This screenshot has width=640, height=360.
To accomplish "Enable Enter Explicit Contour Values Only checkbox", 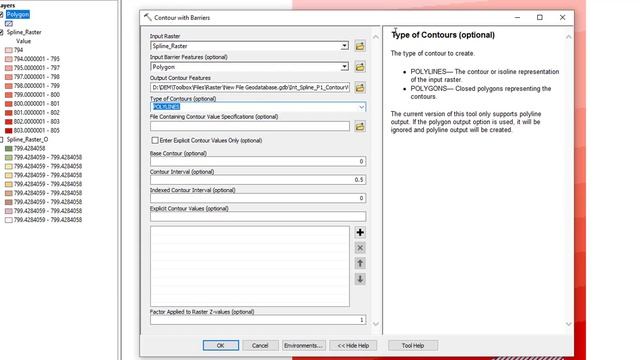I will tap(155, 140).
